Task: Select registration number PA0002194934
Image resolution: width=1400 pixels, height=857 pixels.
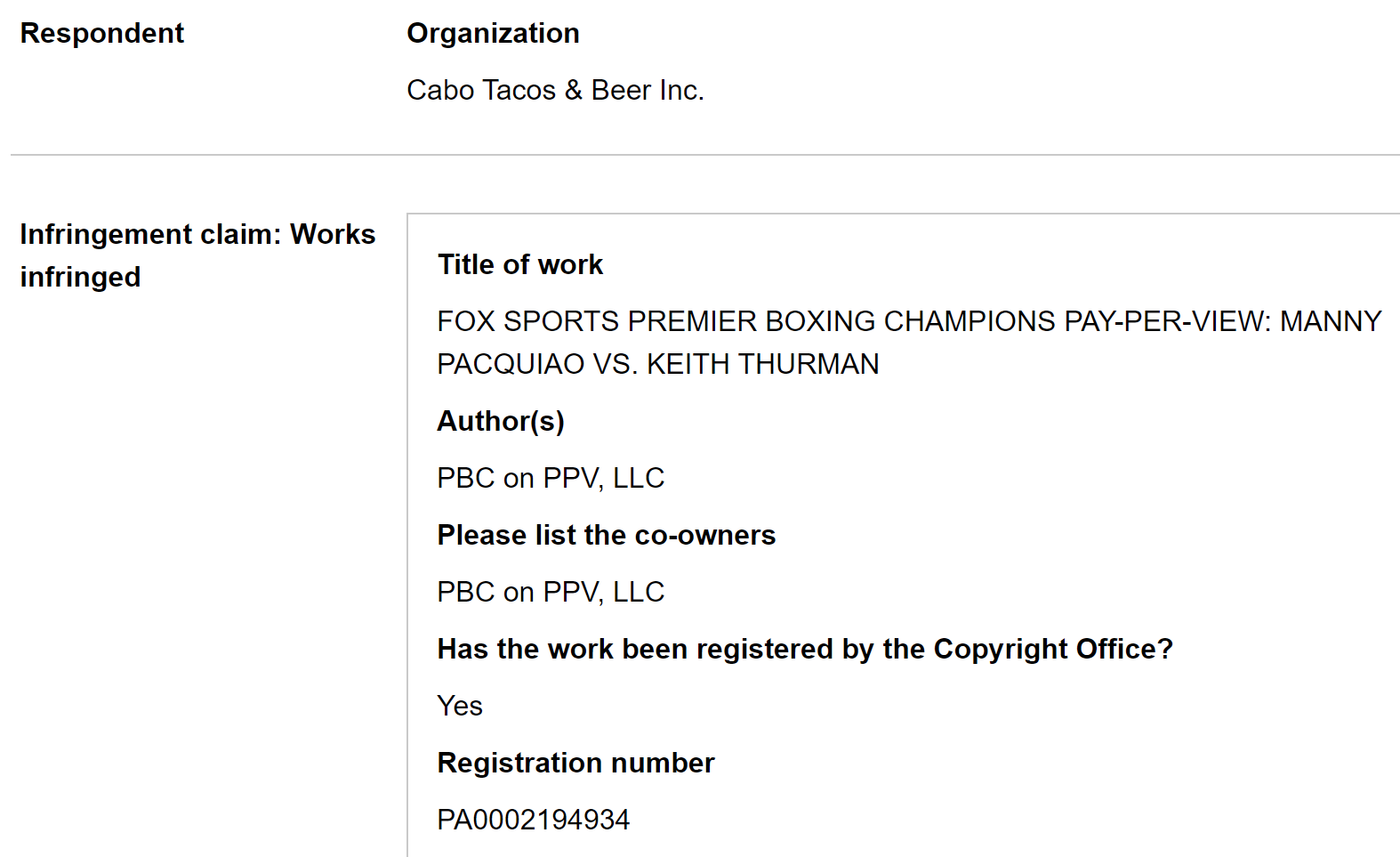Action: coord(533,820)
